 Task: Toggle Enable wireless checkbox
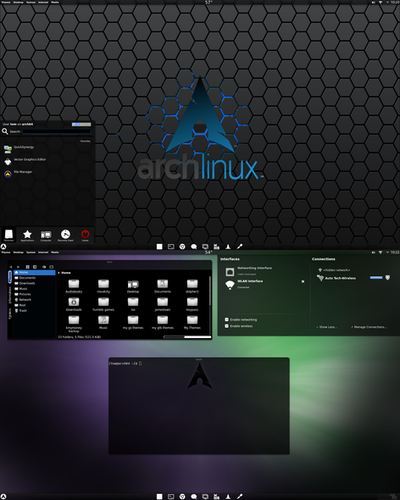[x=227, y=326]
